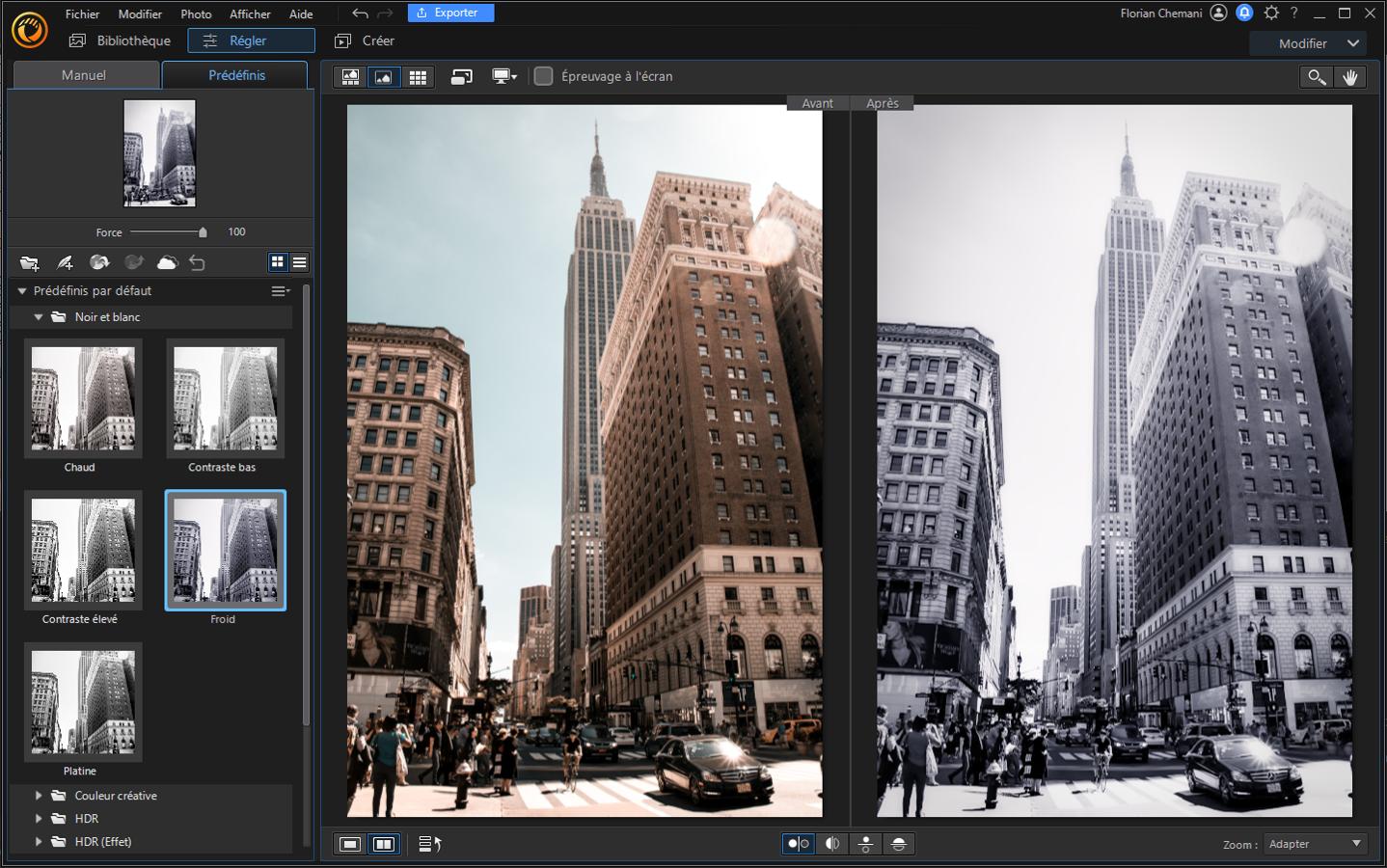The width and height of the screenshot is (1387, 868).
Task: Switch to the Prédéfinis tab
Action: coord(235,74)
